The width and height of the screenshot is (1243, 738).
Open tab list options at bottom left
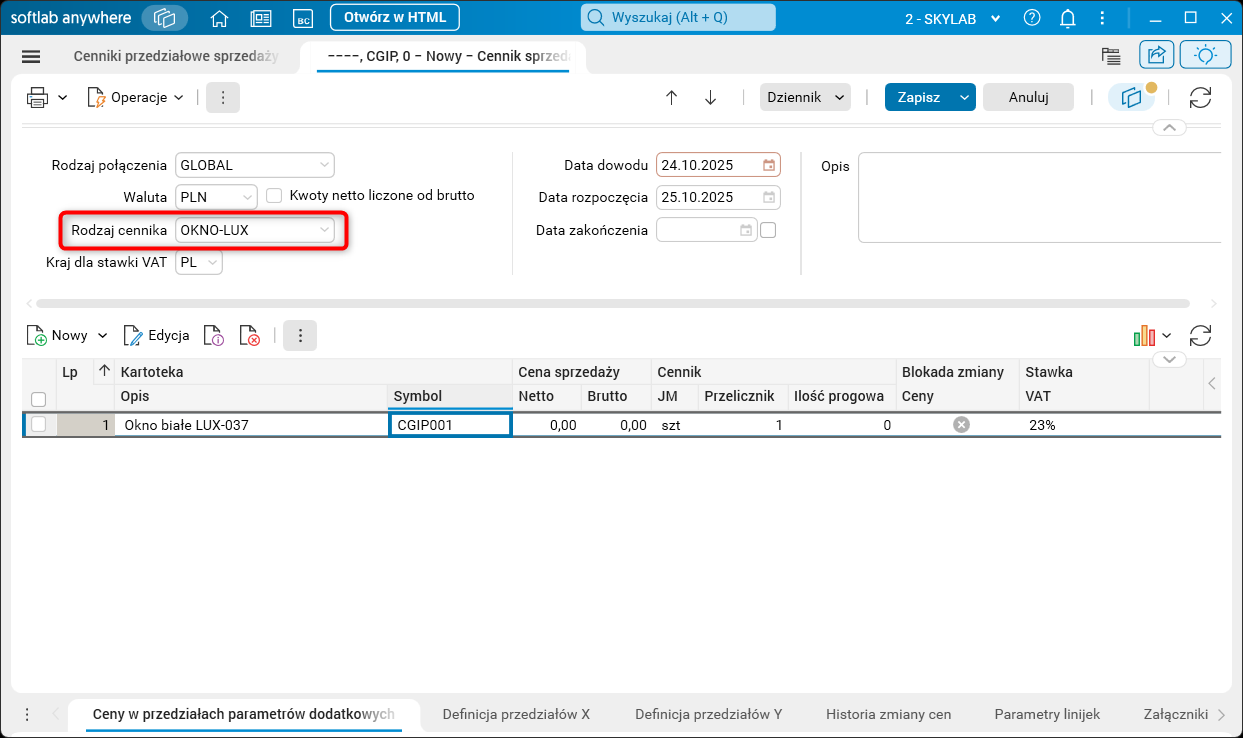pos(27,714)
